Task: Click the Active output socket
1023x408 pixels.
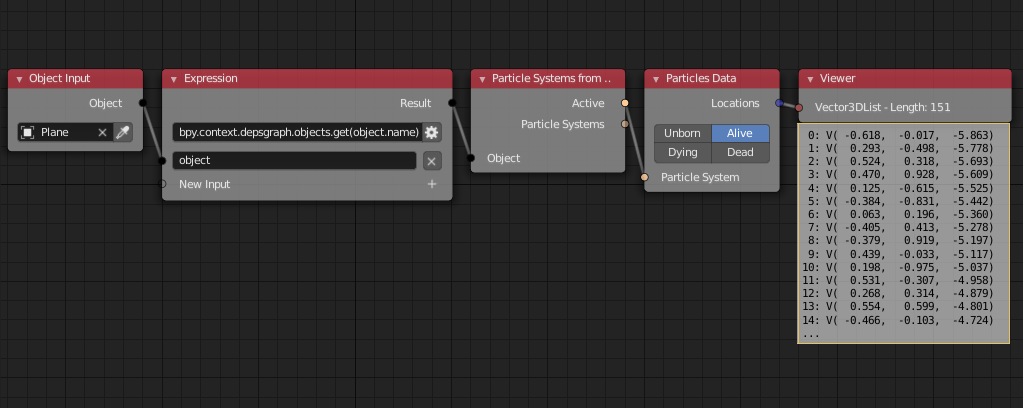Action: [625, 102]
